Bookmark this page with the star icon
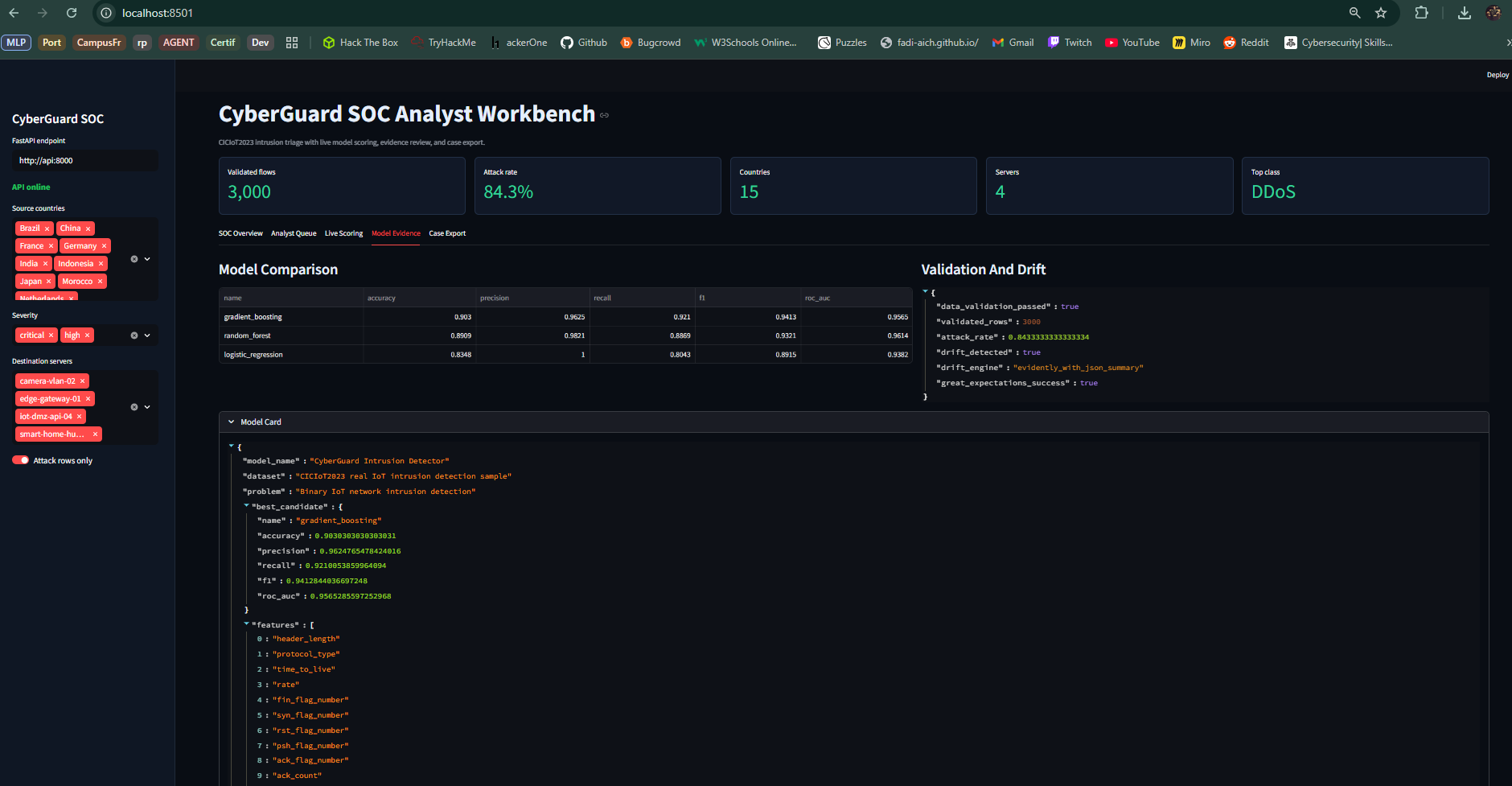 [1381, 13]
